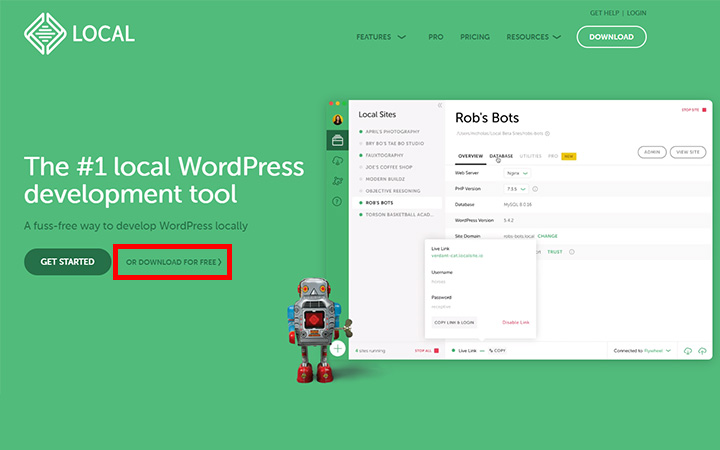720x450 pixels.
Task: Click the info icon beside PHP Version
Action: click(535, 189)
